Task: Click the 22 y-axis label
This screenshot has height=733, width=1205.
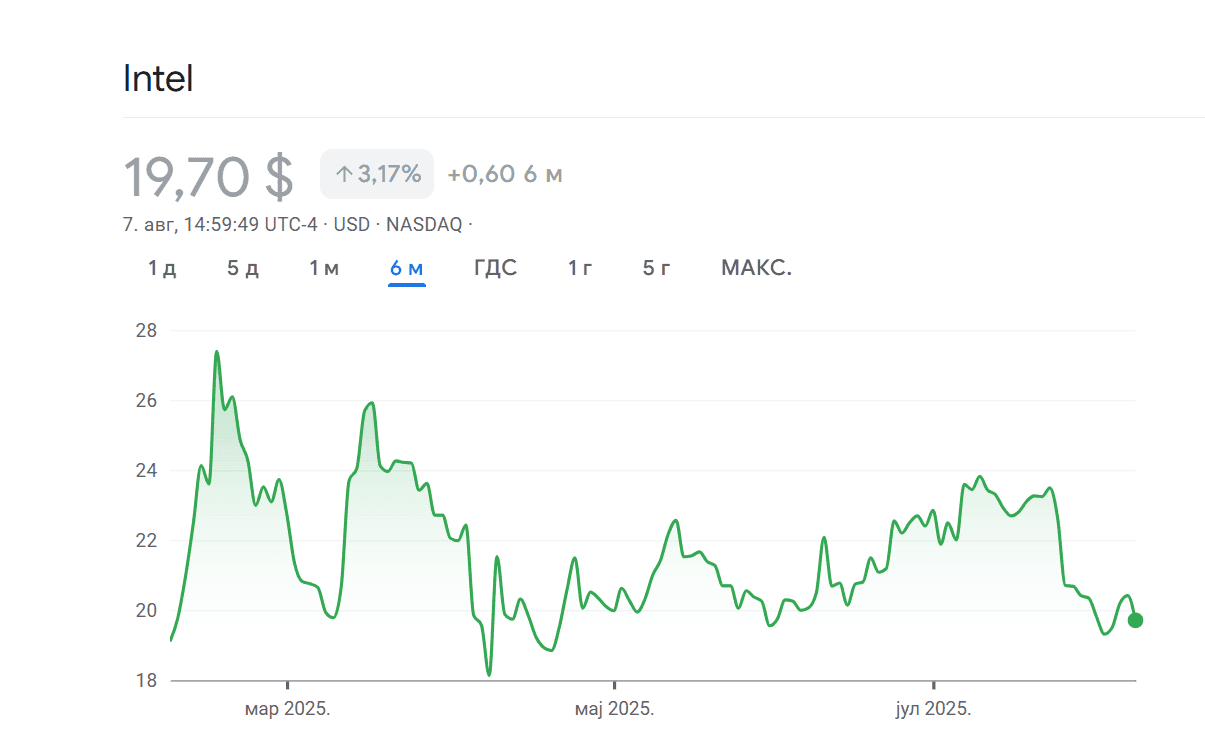Action: (x=146, y=540)
